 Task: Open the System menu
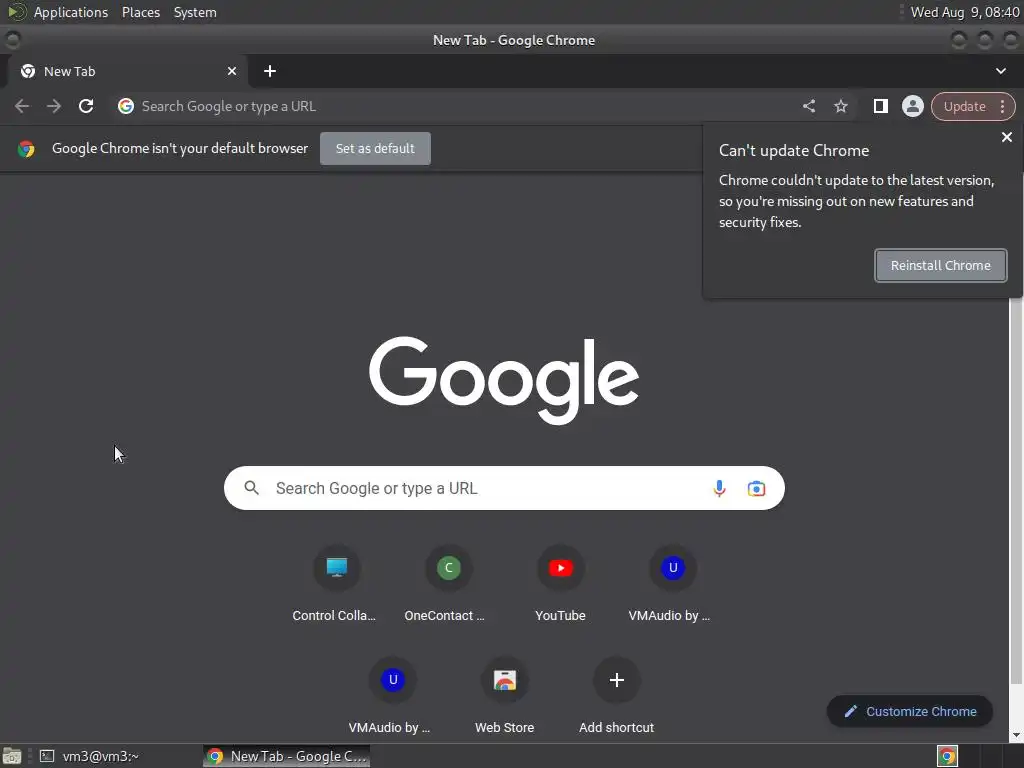point(195,12)
